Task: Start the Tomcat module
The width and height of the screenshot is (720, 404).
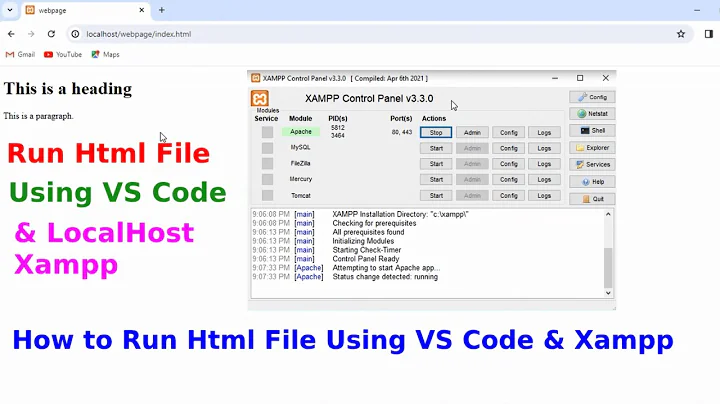Action: click(x=436, y=196)
